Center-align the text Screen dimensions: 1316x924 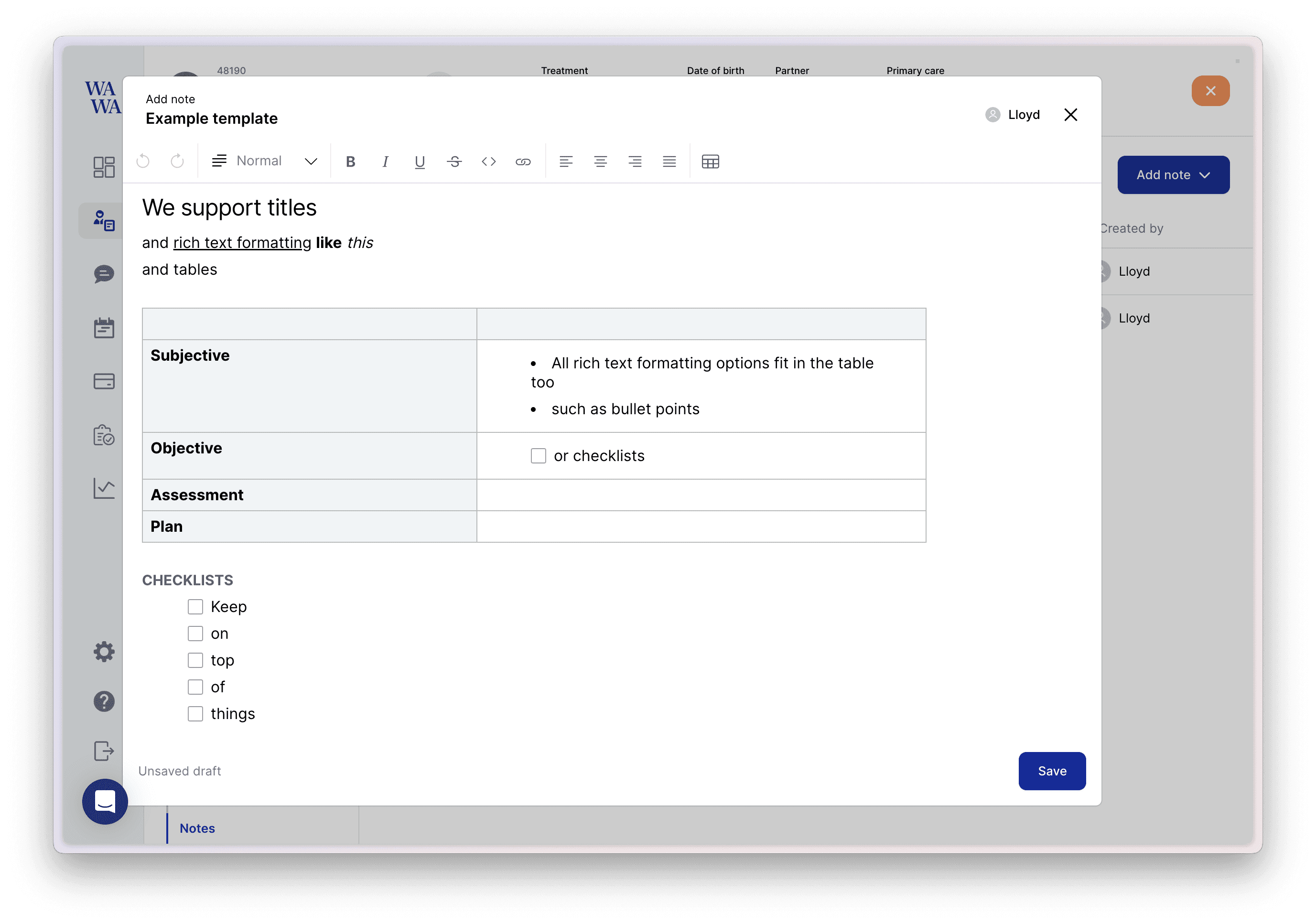click(x=600, y=161)
